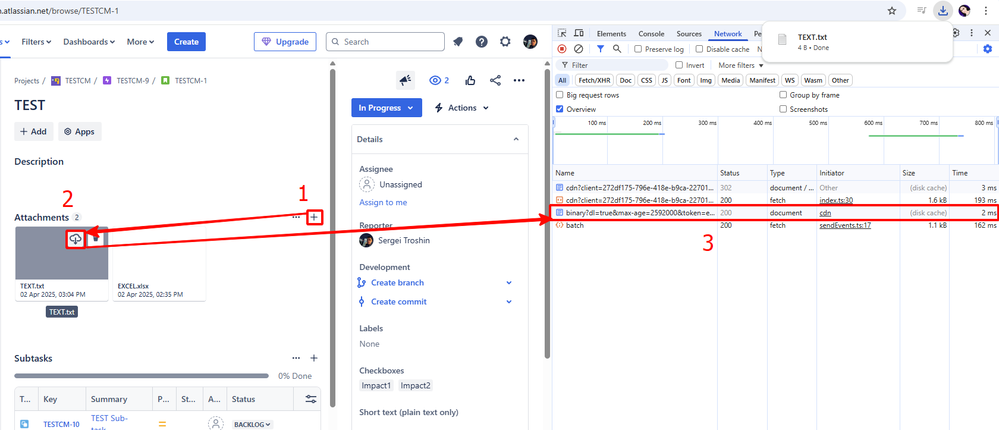Open TESTCM-9 breadcrumb link

(133, 81)
